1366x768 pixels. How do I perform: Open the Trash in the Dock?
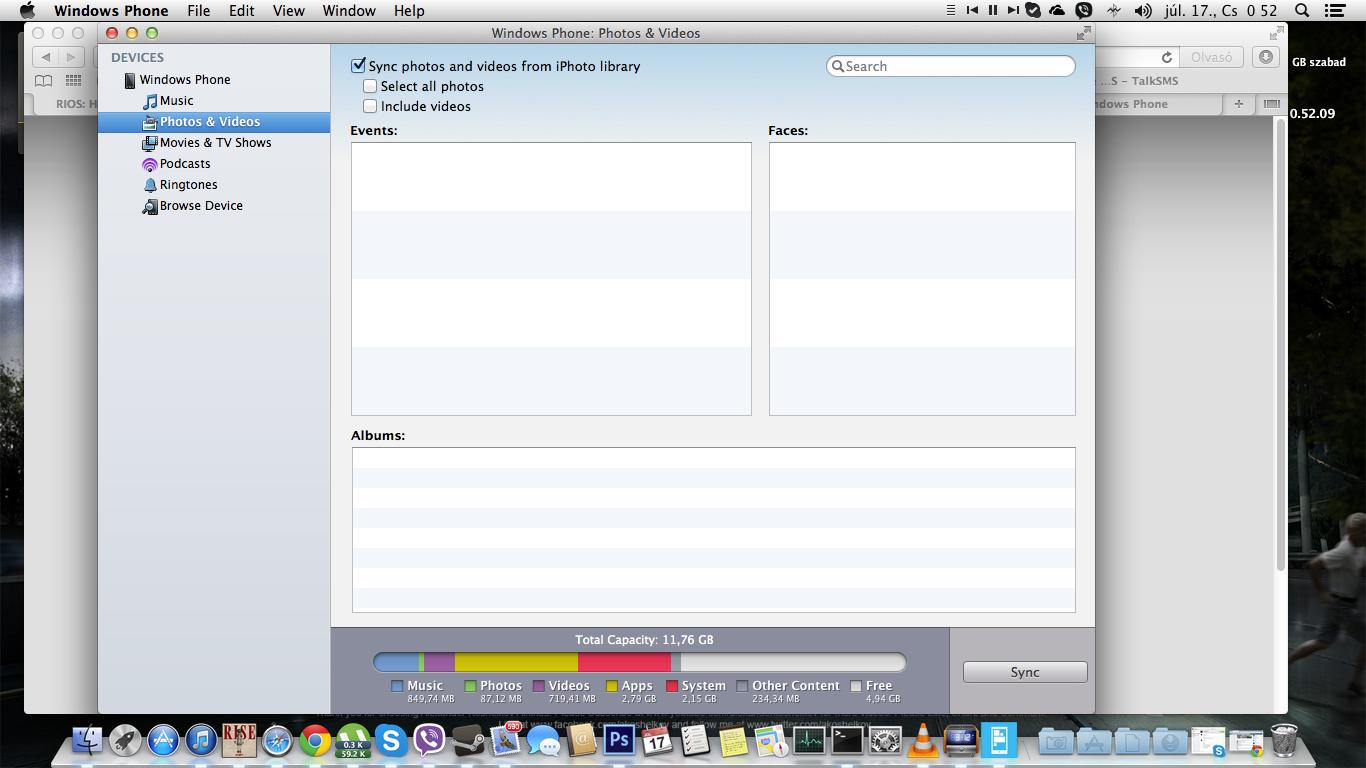click(1284, 741)
